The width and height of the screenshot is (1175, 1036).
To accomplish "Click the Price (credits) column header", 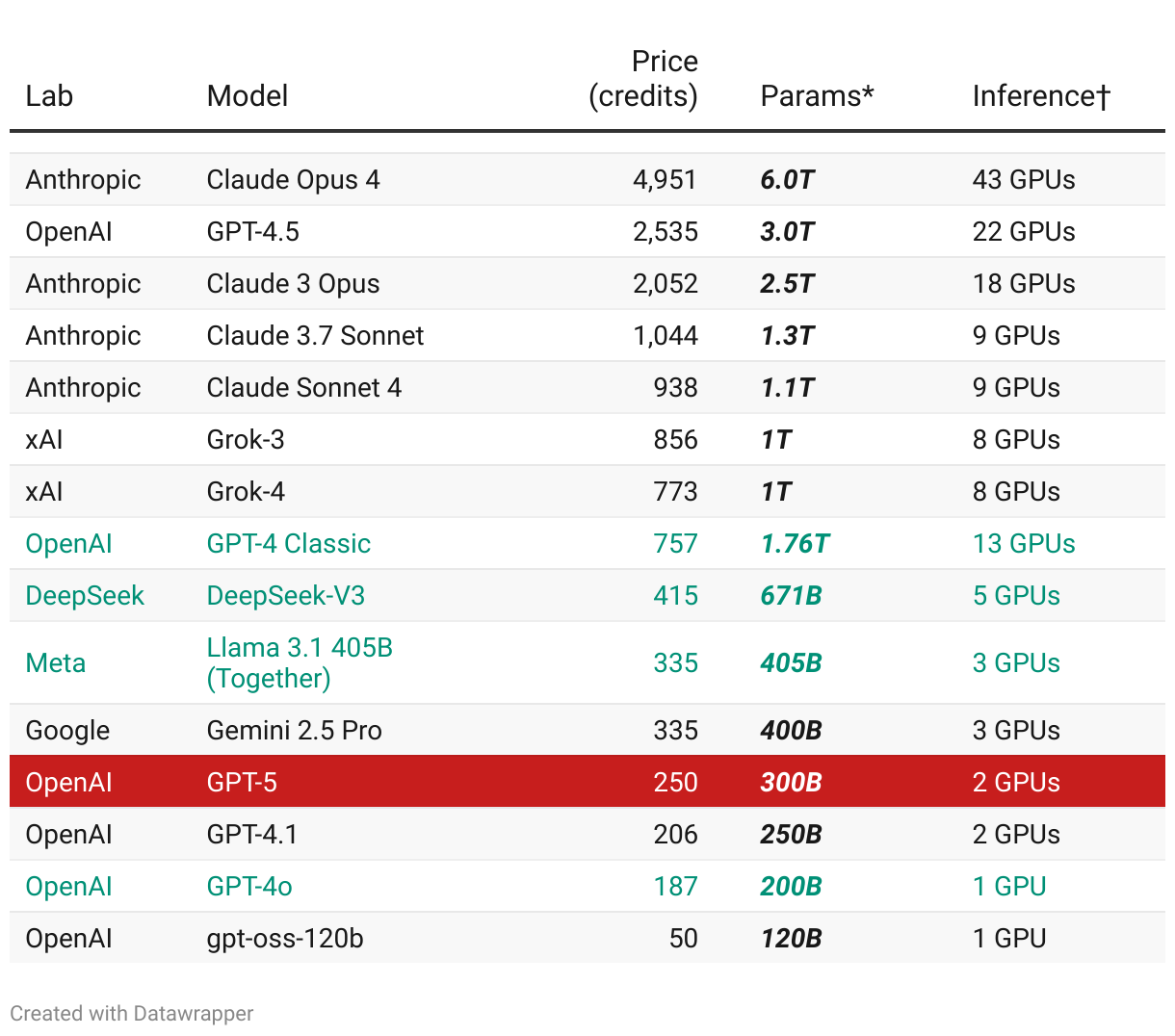I will coord(643,79).
